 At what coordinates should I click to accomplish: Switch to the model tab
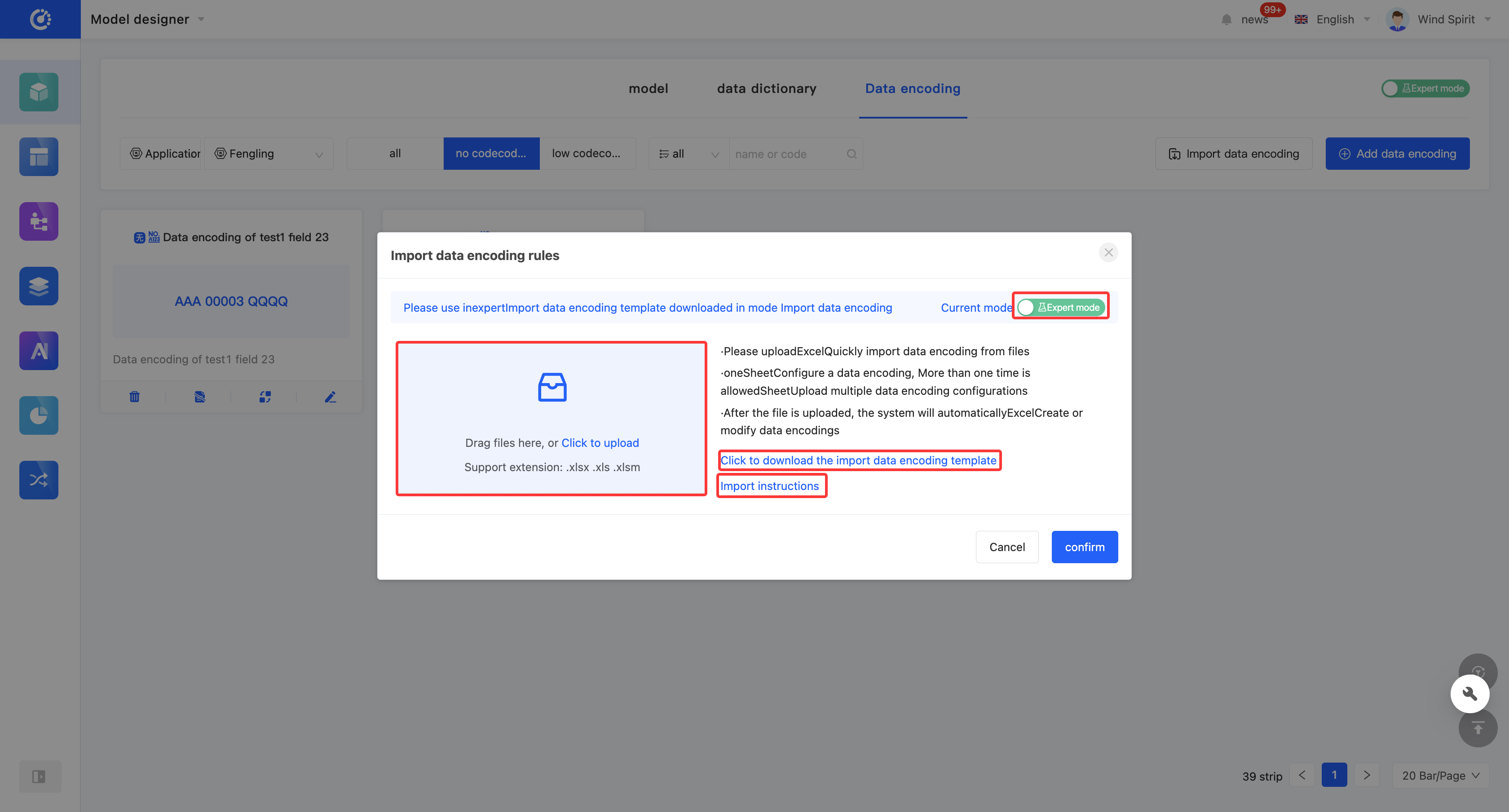coord(648,88)
